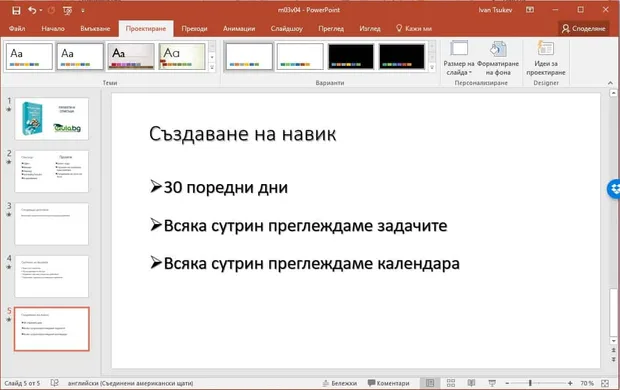Screen dimensions: 620x390
Task: Click the Споделяне share button
Action: 584,28
